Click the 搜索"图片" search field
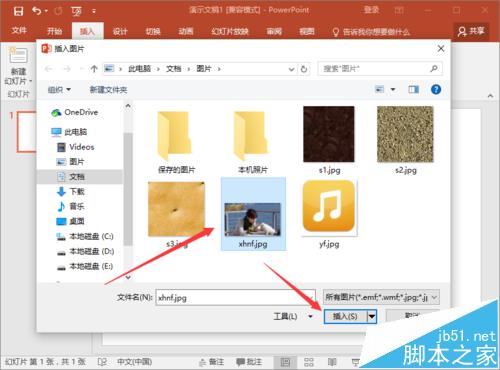 point(380,69)
